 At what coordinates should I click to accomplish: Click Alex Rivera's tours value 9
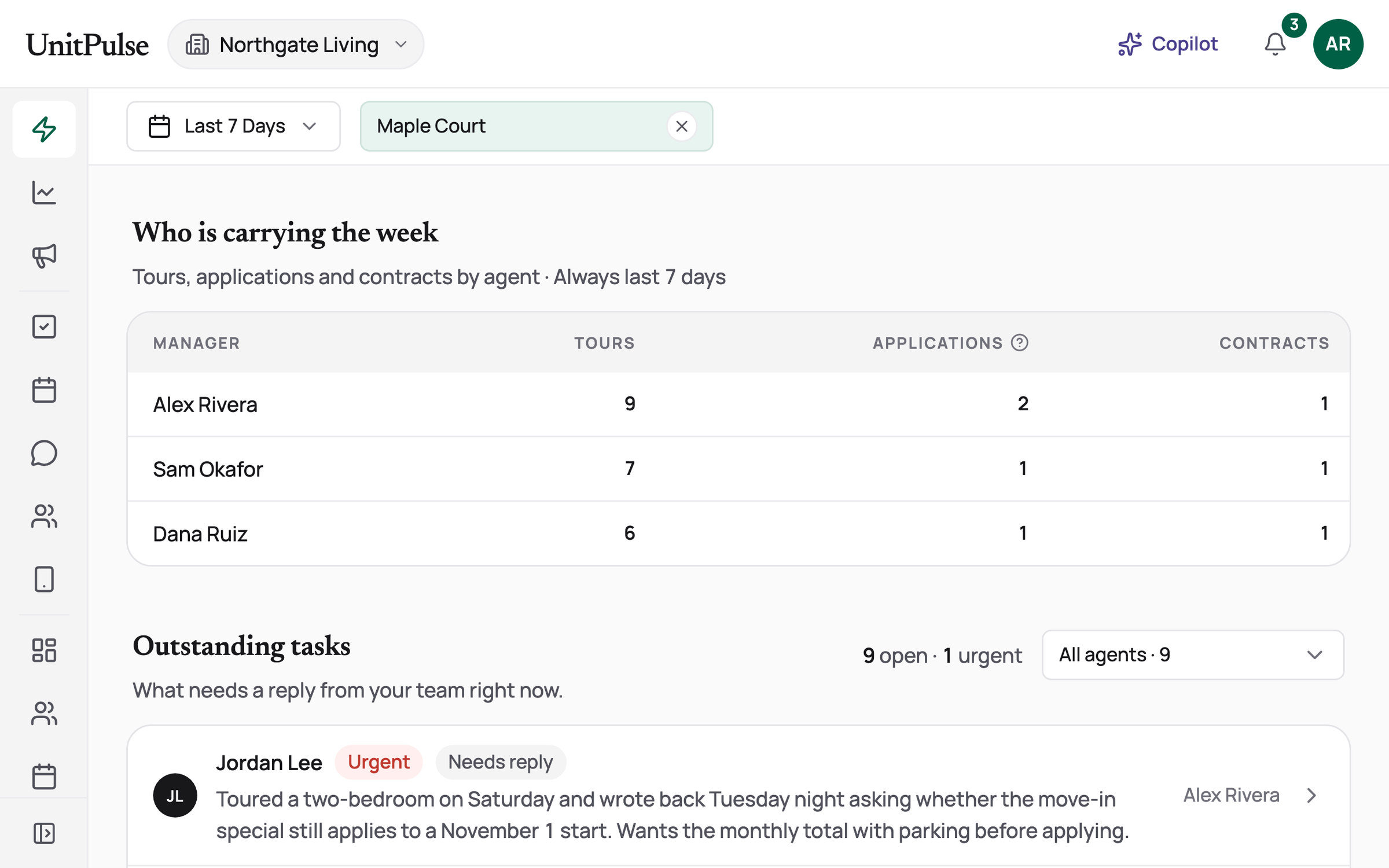pyautogui.click(x=630, y=403)
